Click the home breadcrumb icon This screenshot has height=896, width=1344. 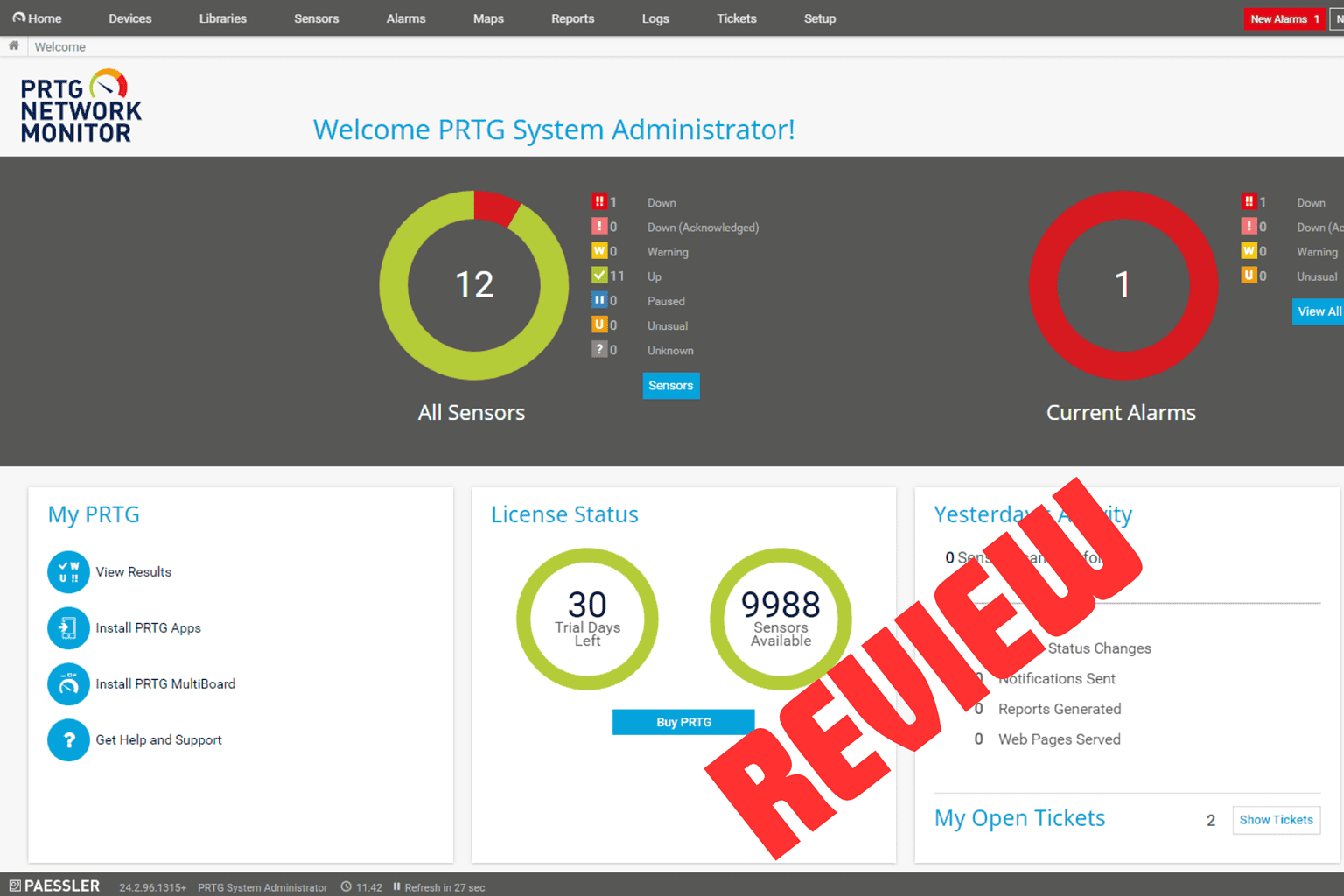(14, 46)
